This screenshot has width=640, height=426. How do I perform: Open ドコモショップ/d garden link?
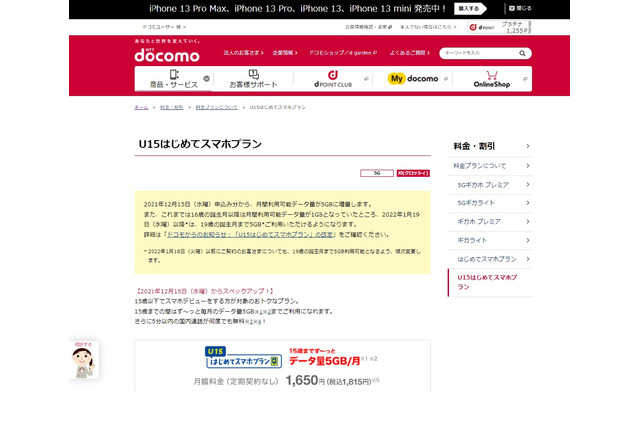343,53
